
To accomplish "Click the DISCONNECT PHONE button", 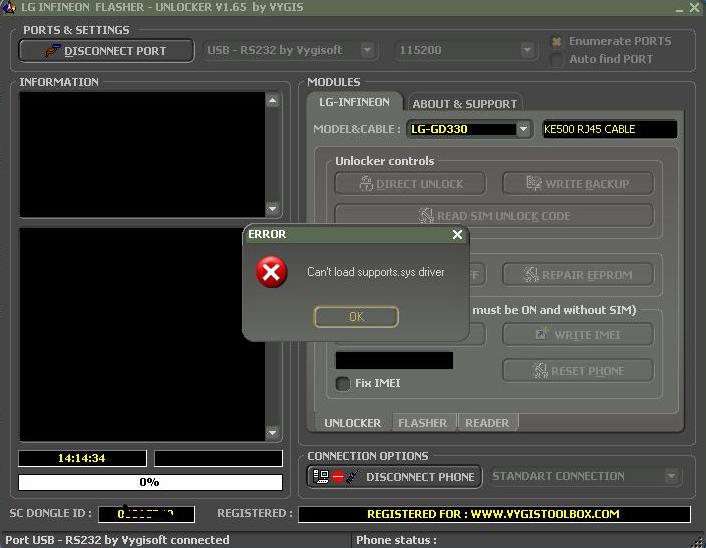I will point(394,477).
